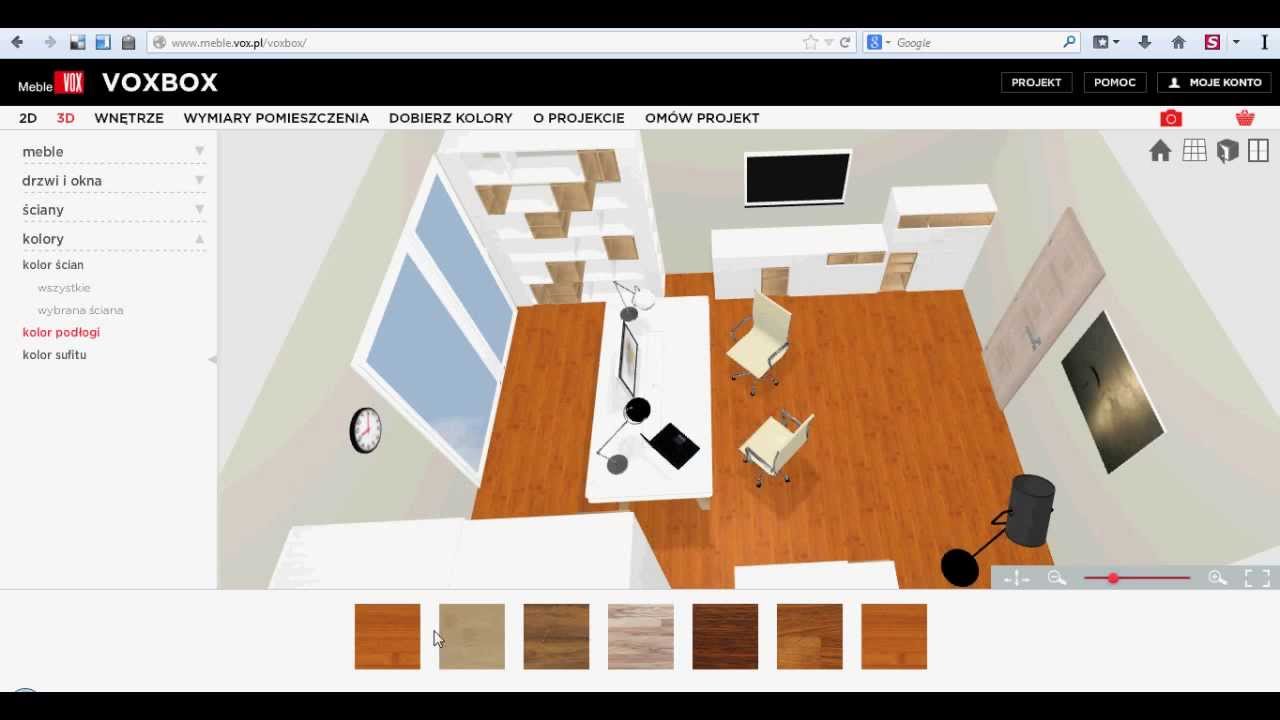The width and height of the screenshot is (1280, 720).
Task: Open MOJE KONTO
Action: point(1214,82)
